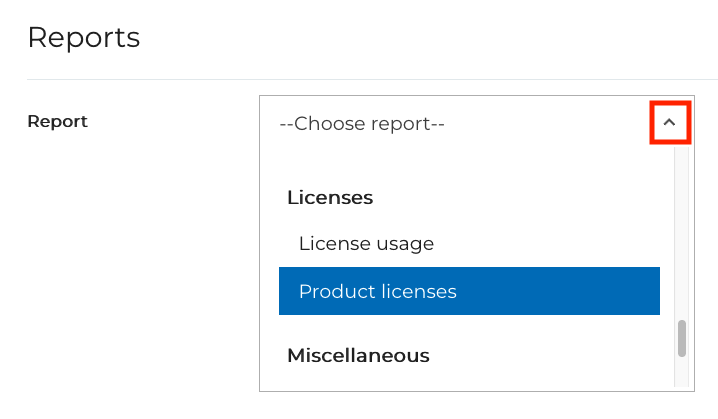
Task: Click the --Choose report-- placeholder text
Action: (362, 124)
